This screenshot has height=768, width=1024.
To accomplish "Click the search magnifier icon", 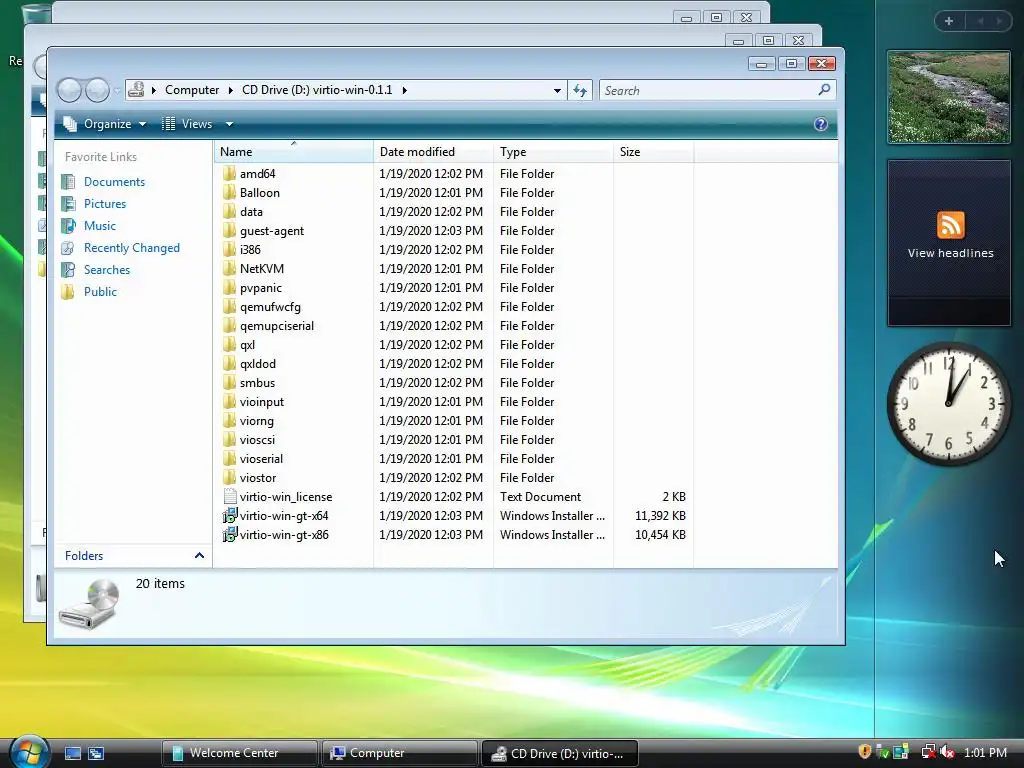I will click(824, 89).
